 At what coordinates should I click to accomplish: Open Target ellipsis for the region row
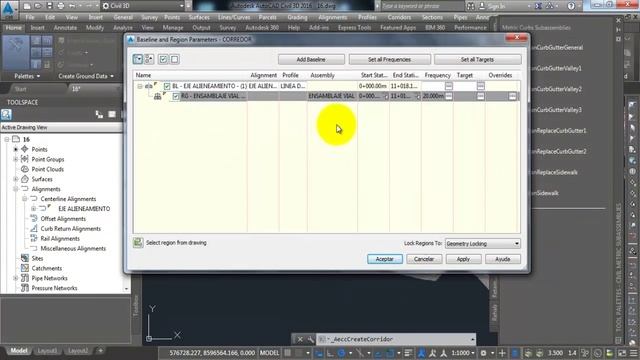pyautogui.click(x=480, y=96)
